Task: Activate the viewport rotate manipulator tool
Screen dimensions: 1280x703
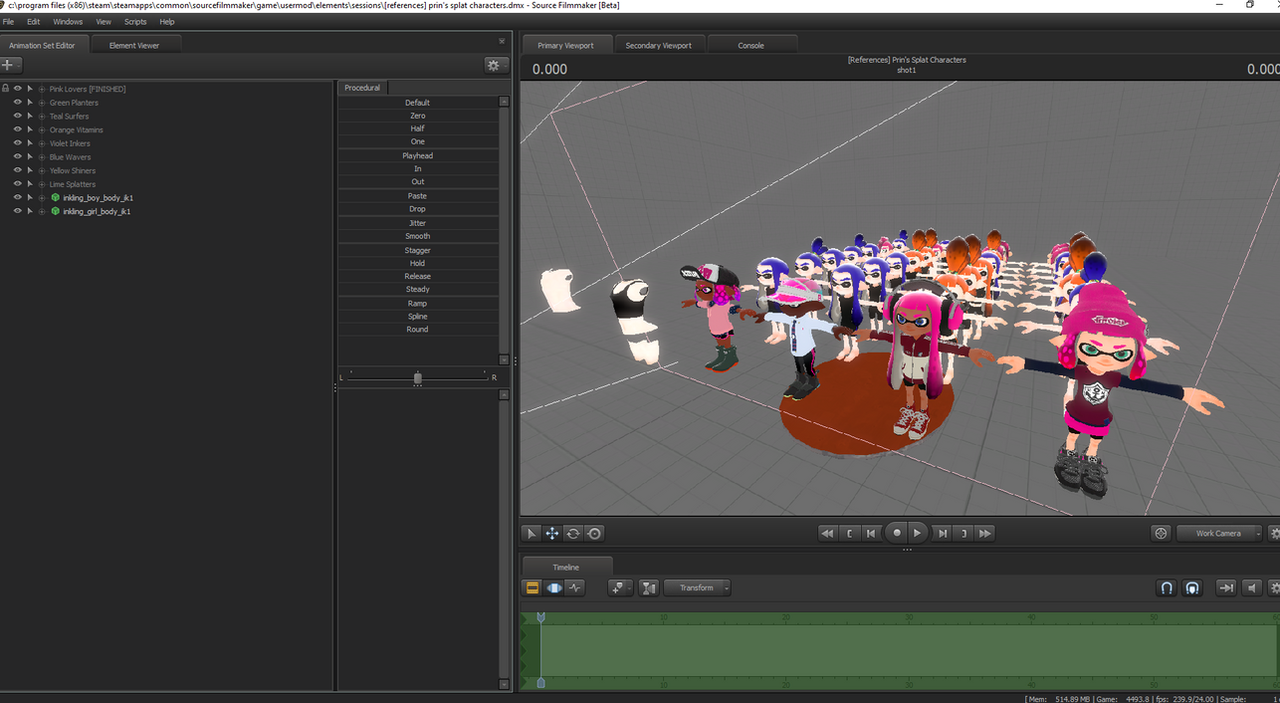Action: coord(573,534)
